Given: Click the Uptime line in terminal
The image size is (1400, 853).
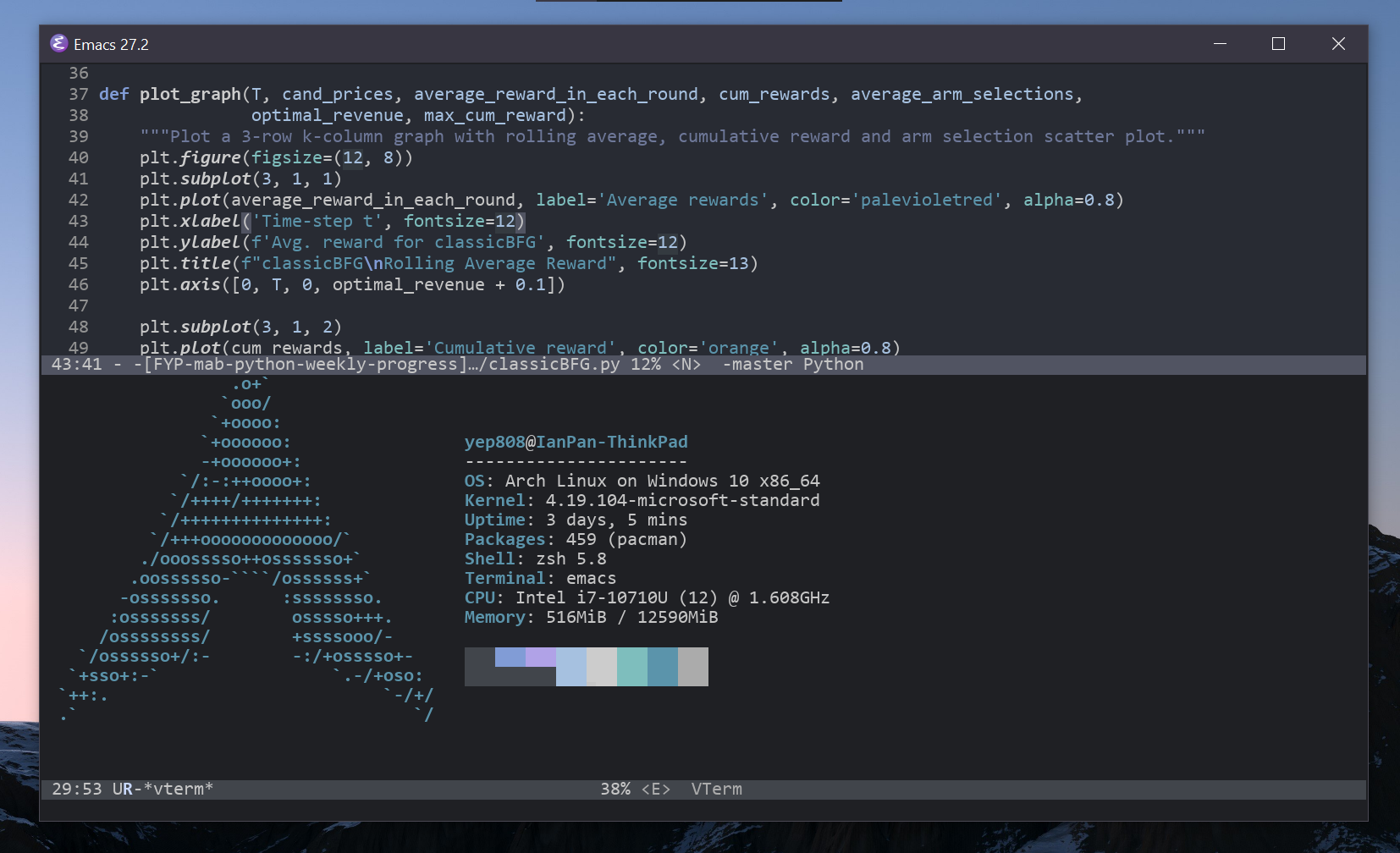Looking at the screenshot, I should coord(576,520).
